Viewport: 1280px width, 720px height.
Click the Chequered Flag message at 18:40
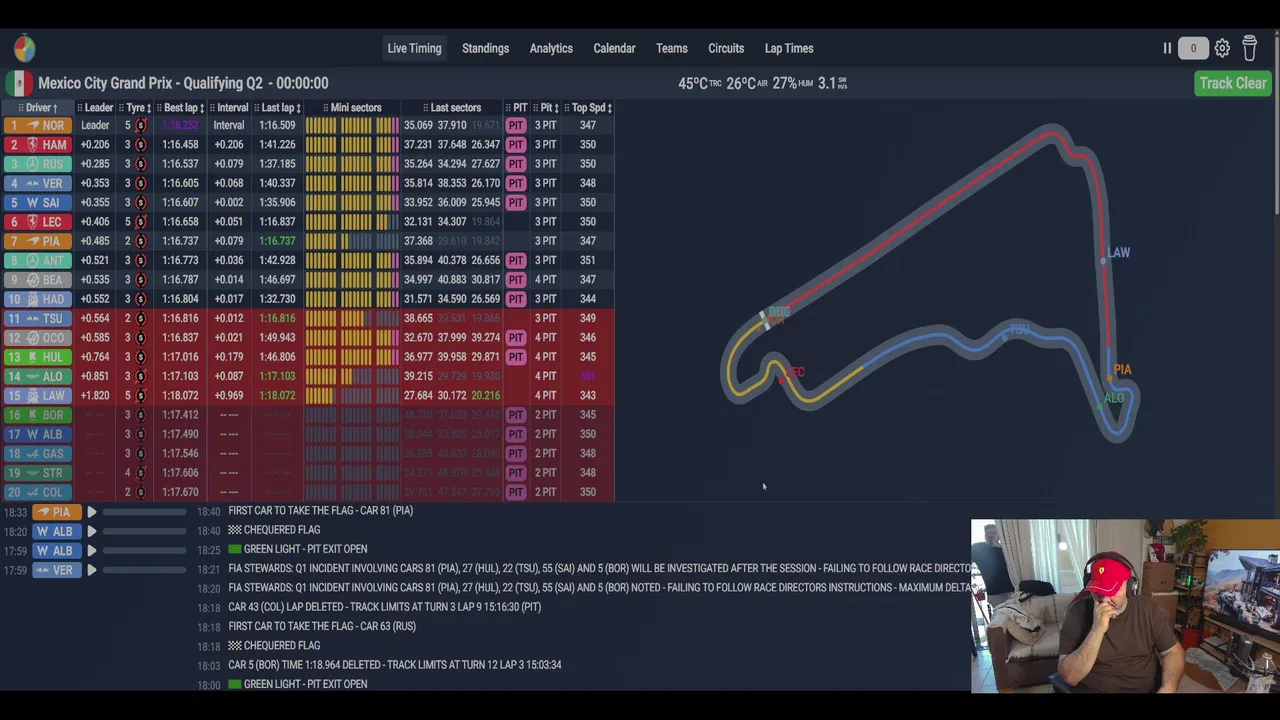pyautogui.click(x=274, y=530)
